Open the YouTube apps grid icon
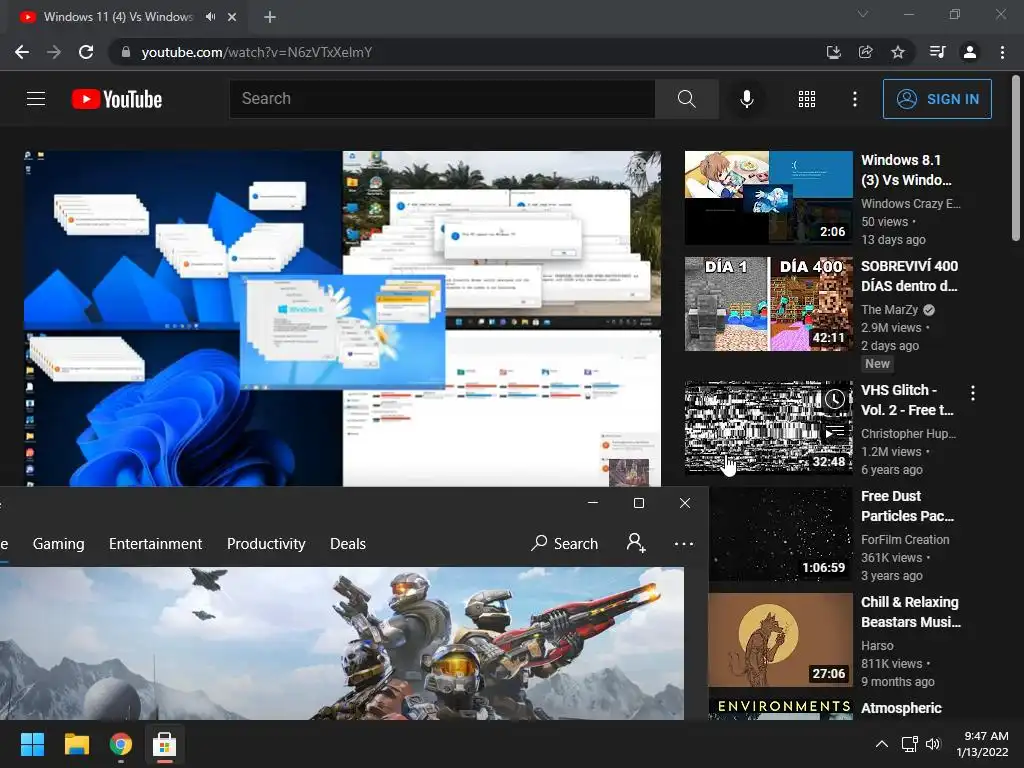Screen dimensions: 1024x768 tap(807, 99)
